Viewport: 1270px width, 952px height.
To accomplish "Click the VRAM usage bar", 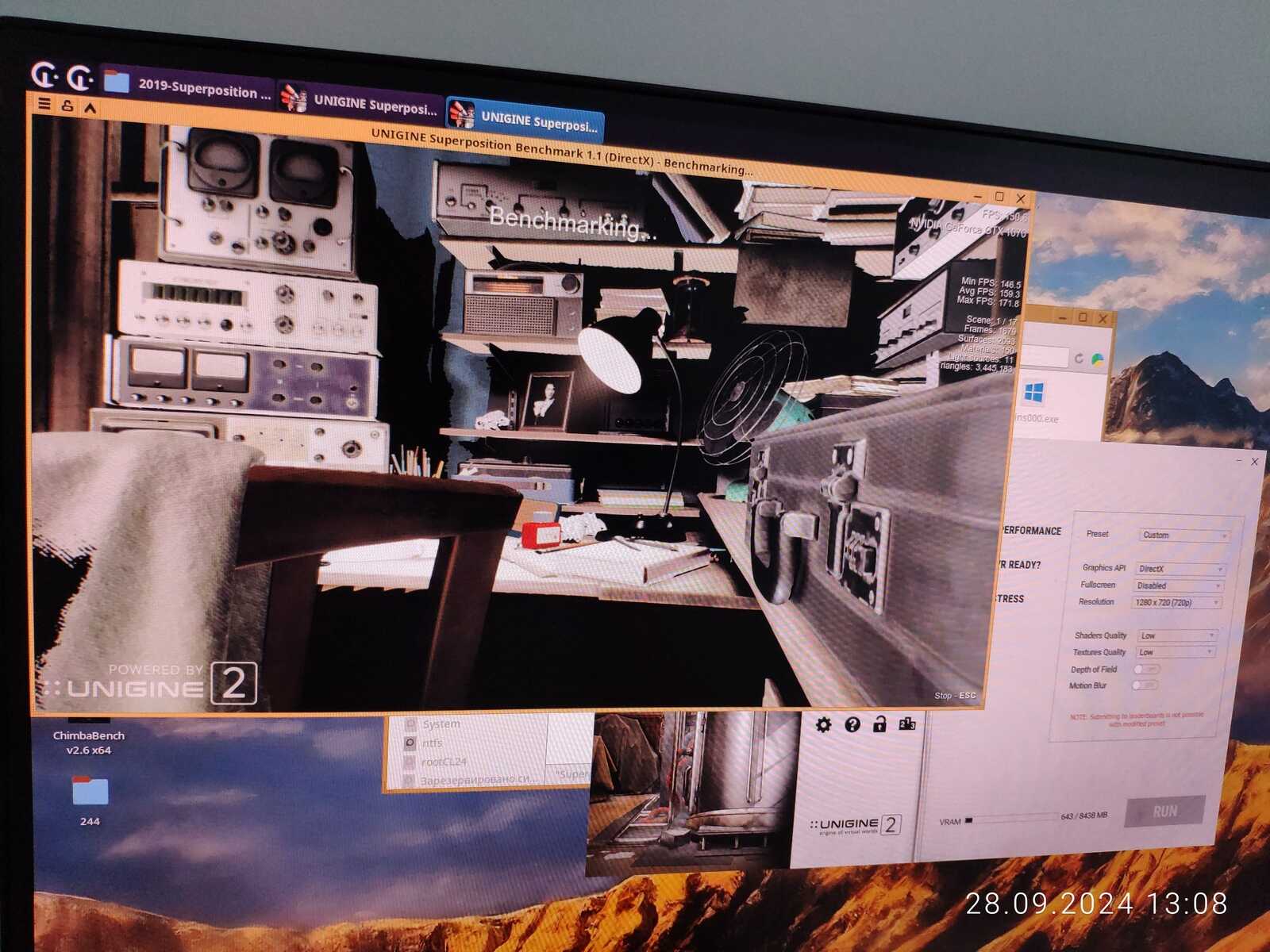I will (1011, 819).
